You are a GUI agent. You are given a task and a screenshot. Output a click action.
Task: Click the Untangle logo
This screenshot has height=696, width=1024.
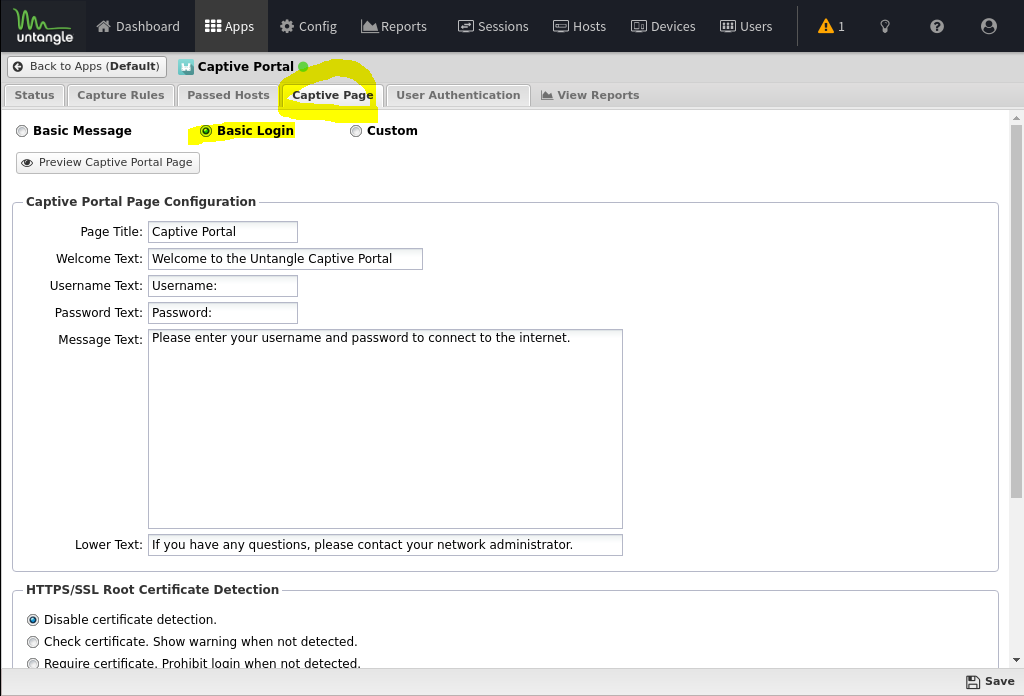[x=43, y=26]
